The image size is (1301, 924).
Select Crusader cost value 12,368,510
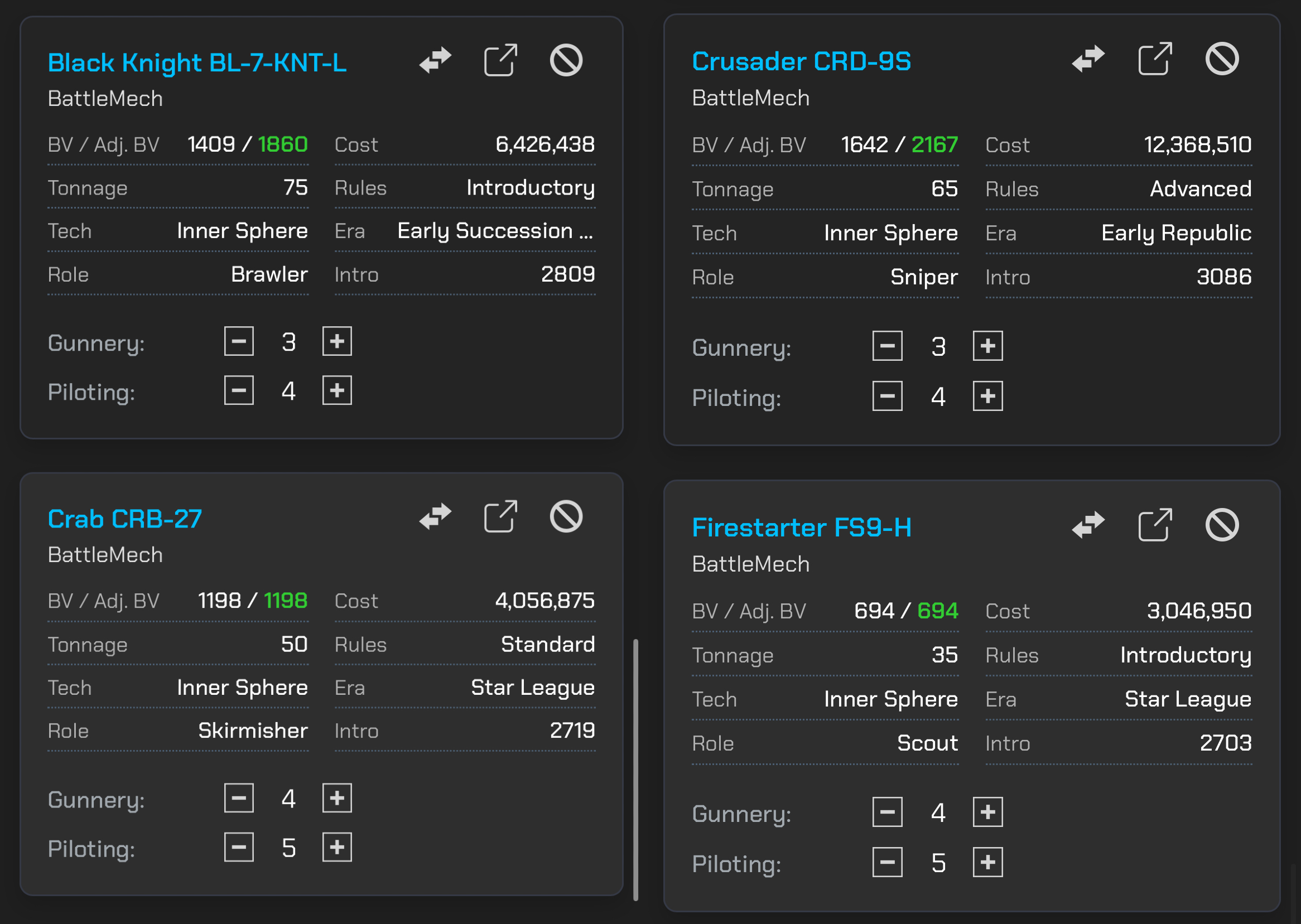pyautogui.click(x=1198, y=144)
